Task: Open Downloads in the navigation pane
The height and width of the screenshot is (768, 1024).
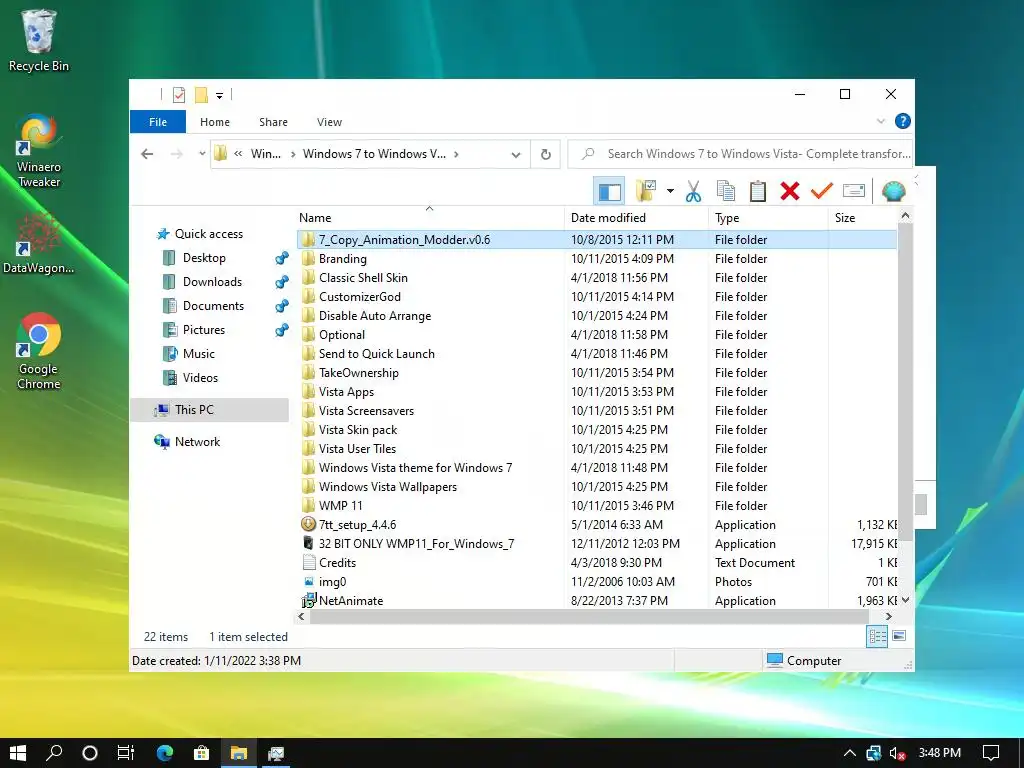Action: click(x=212, y=282)
